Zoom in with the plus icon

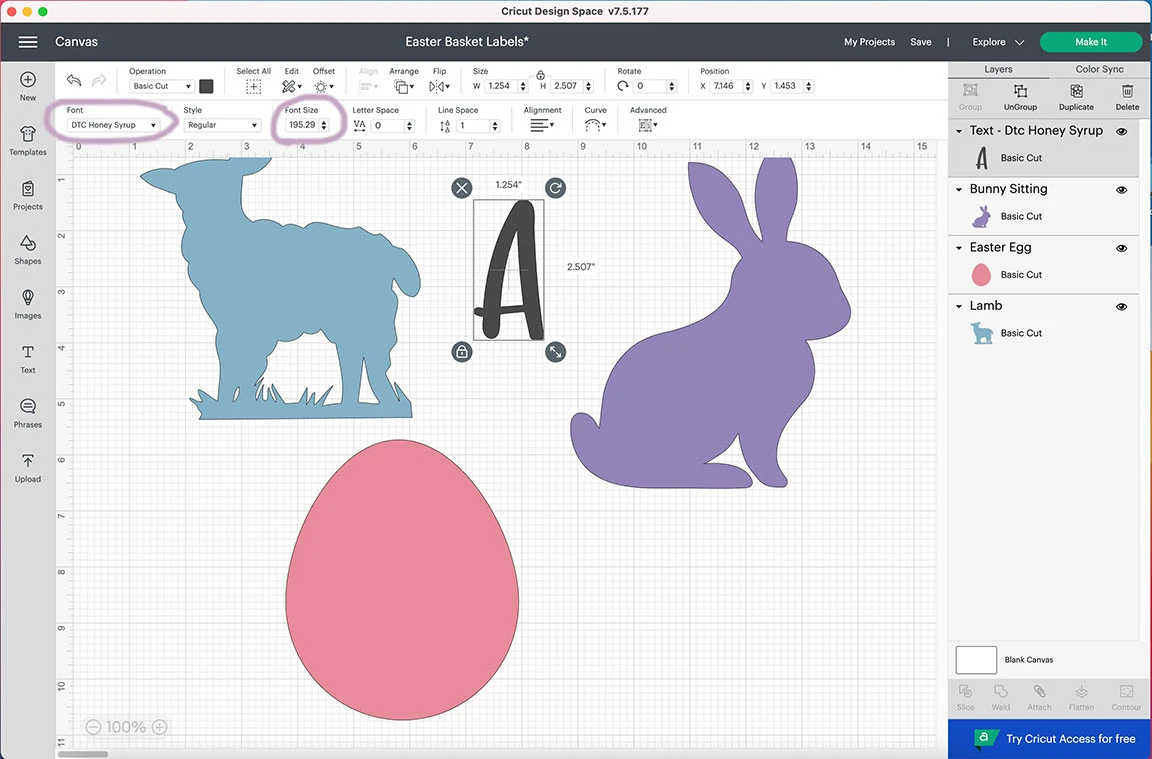159,727
